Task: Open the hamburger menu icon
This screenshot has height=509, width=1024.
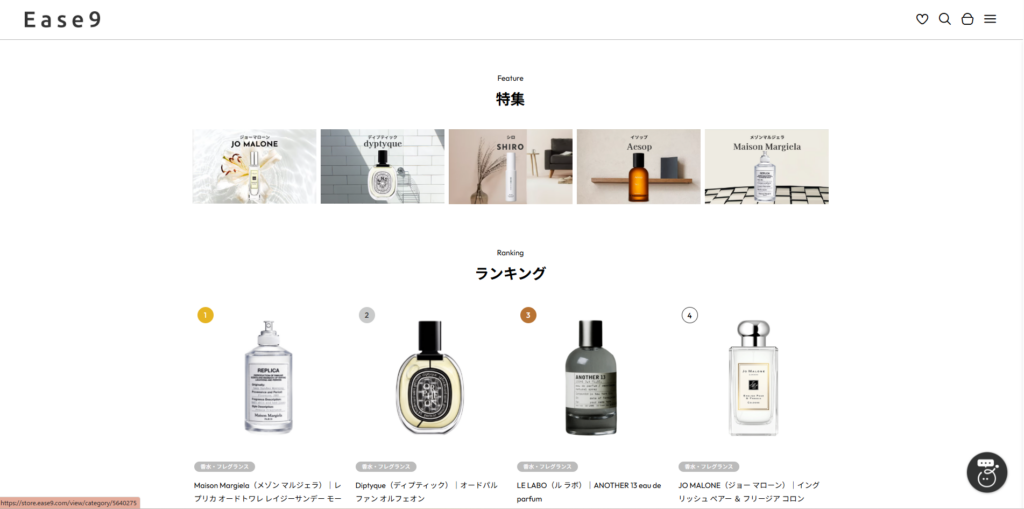Action: [990, 20]
